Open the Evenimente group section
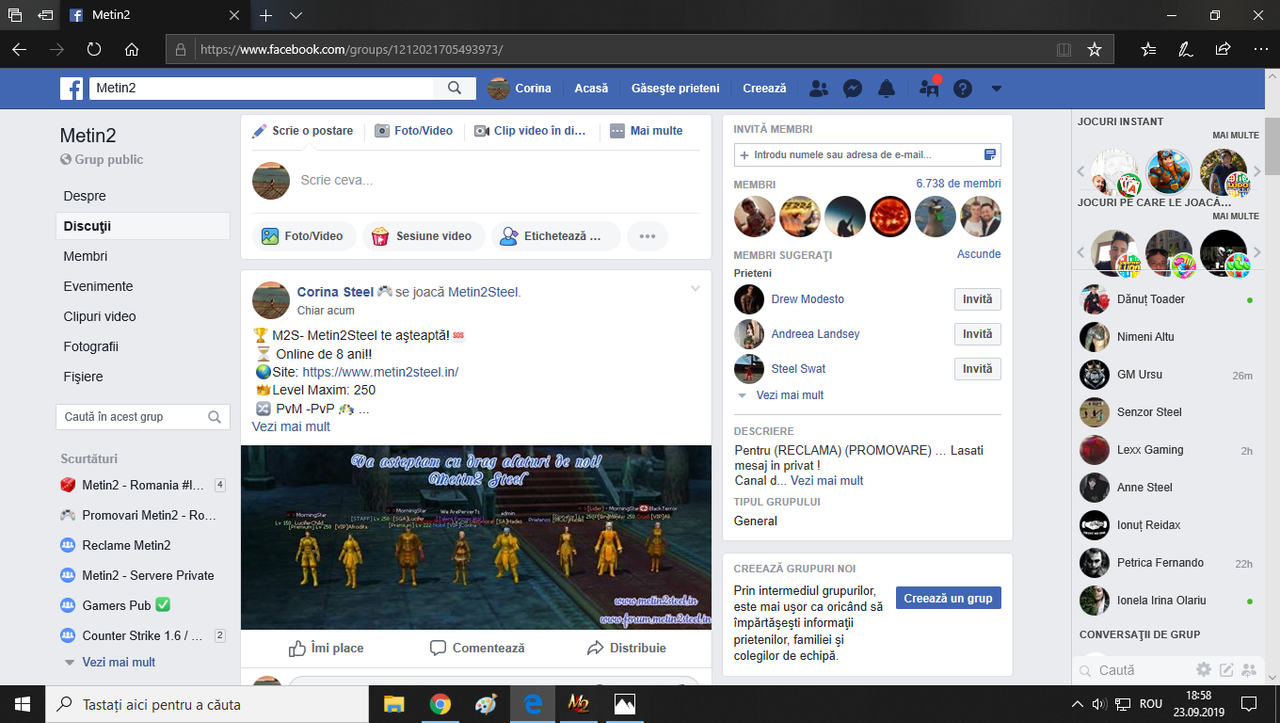Screen dimensions: 1280x723 coord(98,286)
